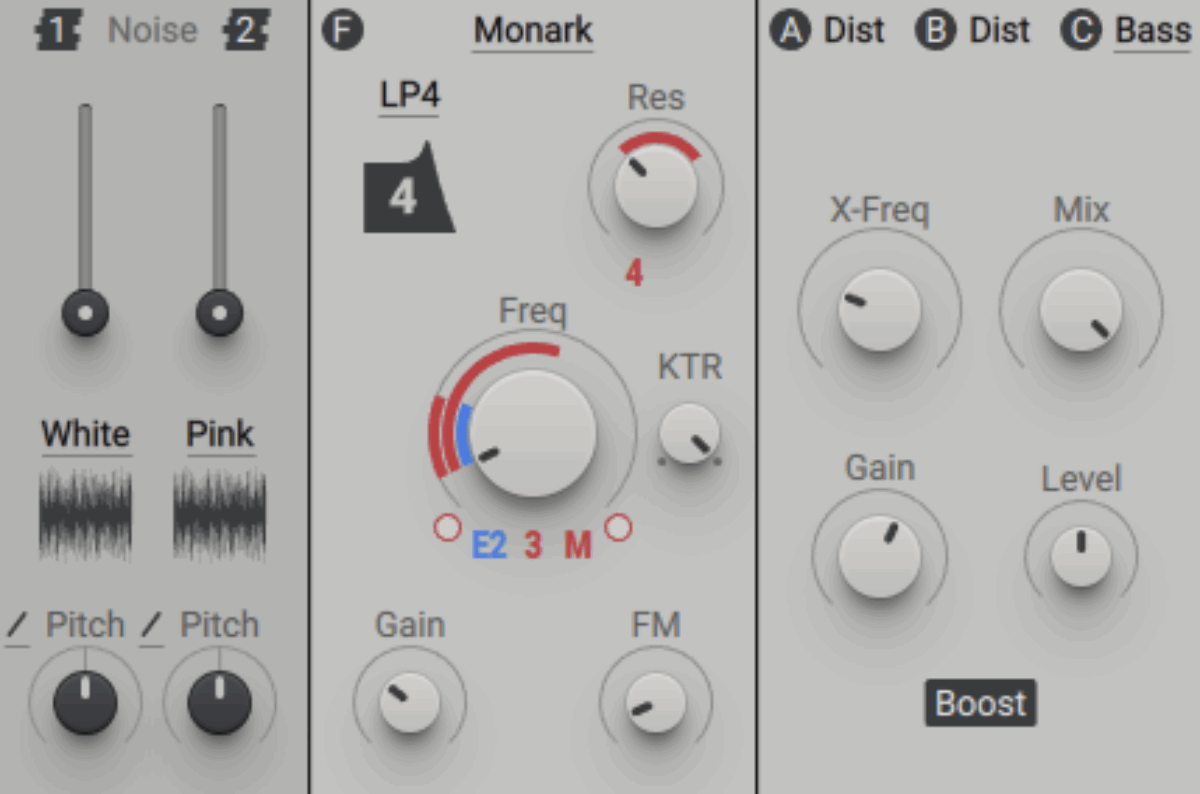Select Noise oscillator slot 1 icon
The height and width of the screenshot is (794, 1200).
coord(58,31)
